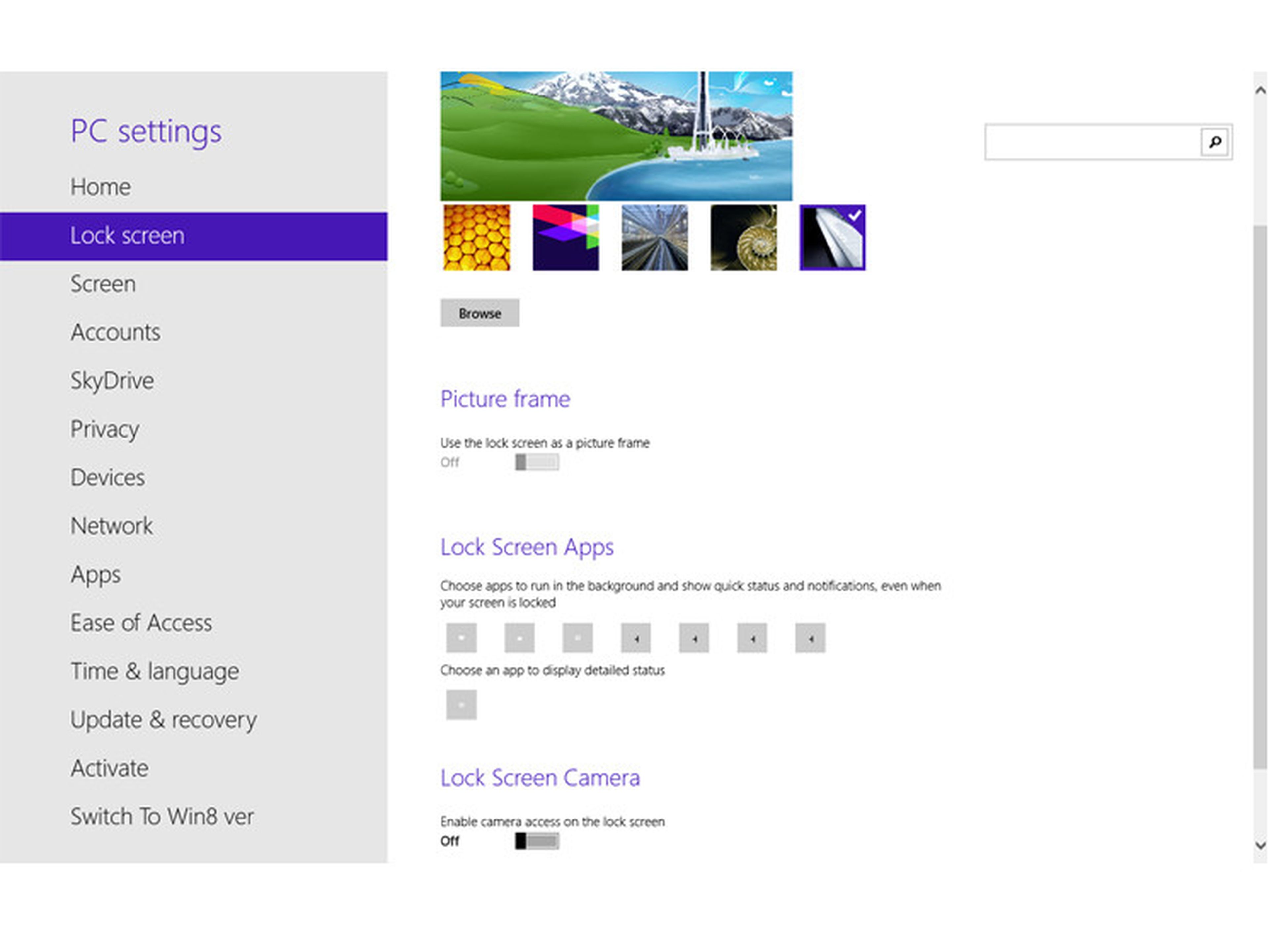Toggle the picture frame switch
Image resolution: width=1269 pixels, height=952 pixels.
tap(536, 462)
